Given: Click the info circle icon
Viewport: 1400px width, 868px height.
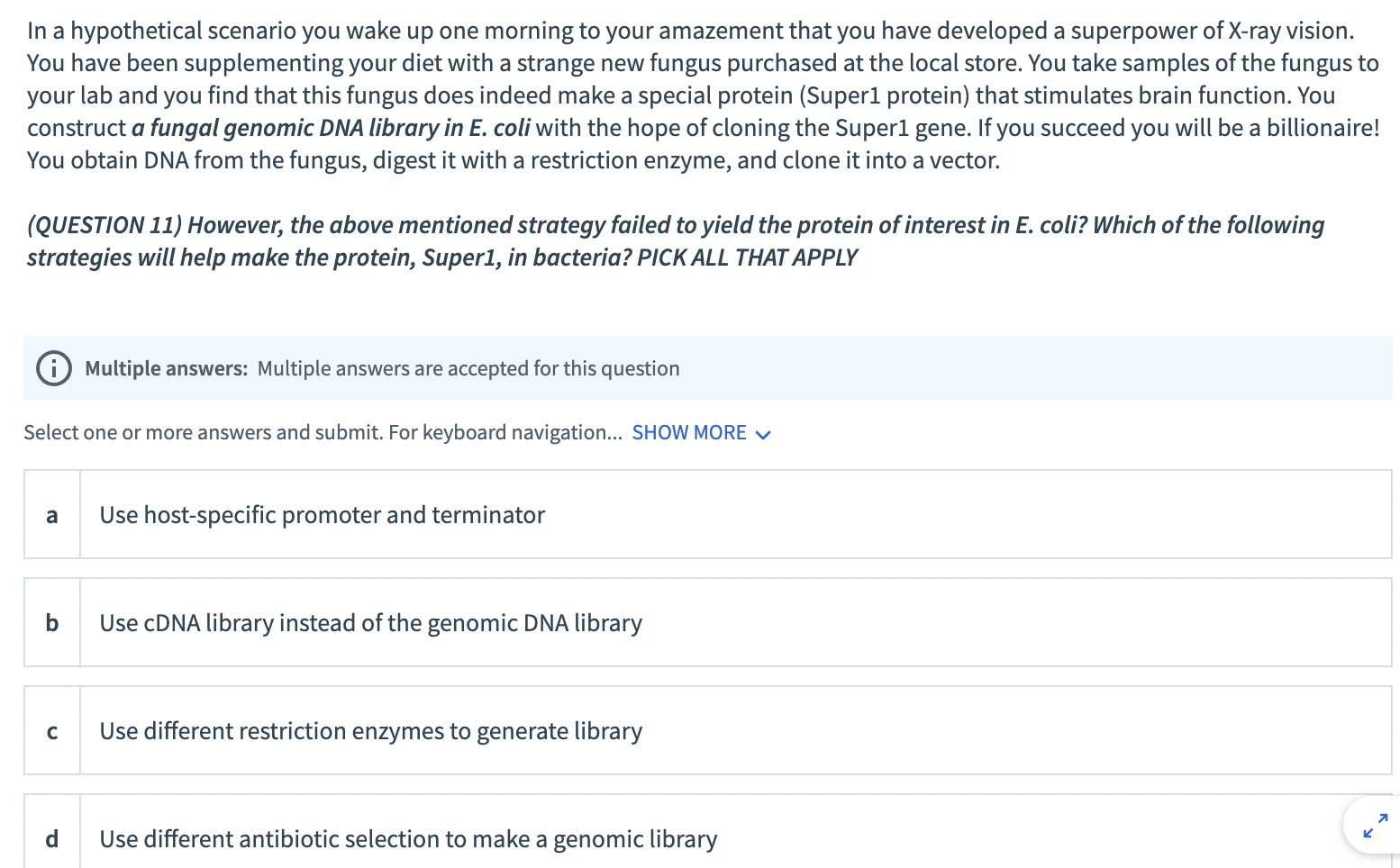Looking at the screenshot, I should click(54, 368).
